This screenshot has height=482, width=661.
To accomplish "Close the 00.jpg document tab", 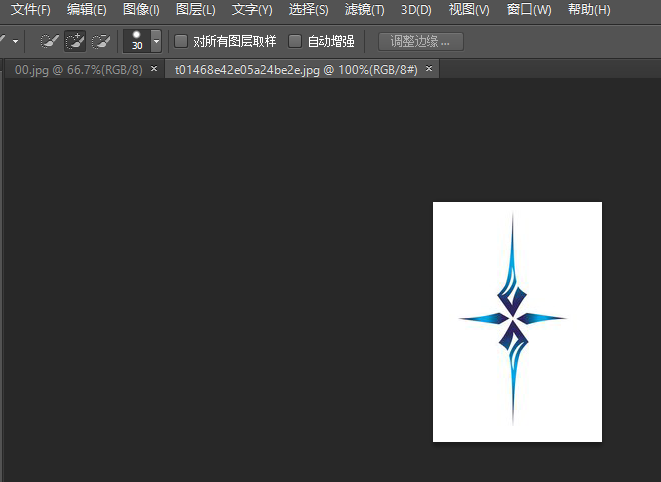I will [x=154, y=68].
